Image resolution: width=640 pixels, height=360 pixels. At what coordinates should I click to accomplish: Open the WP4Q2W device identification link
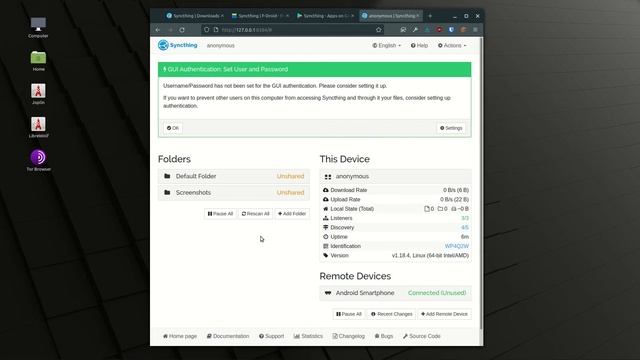457,247
